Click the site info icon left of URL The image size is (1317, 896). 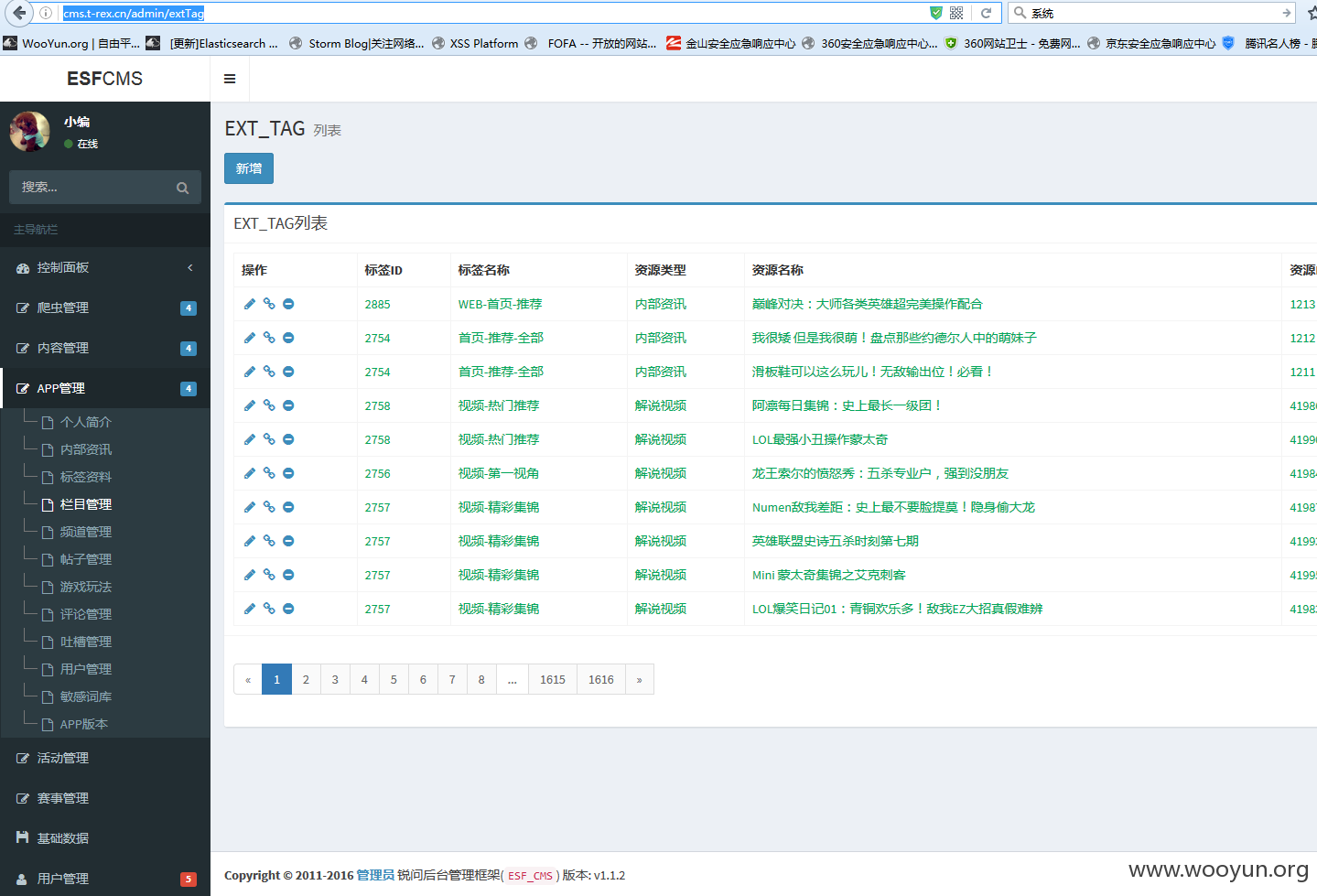[46, 13]
